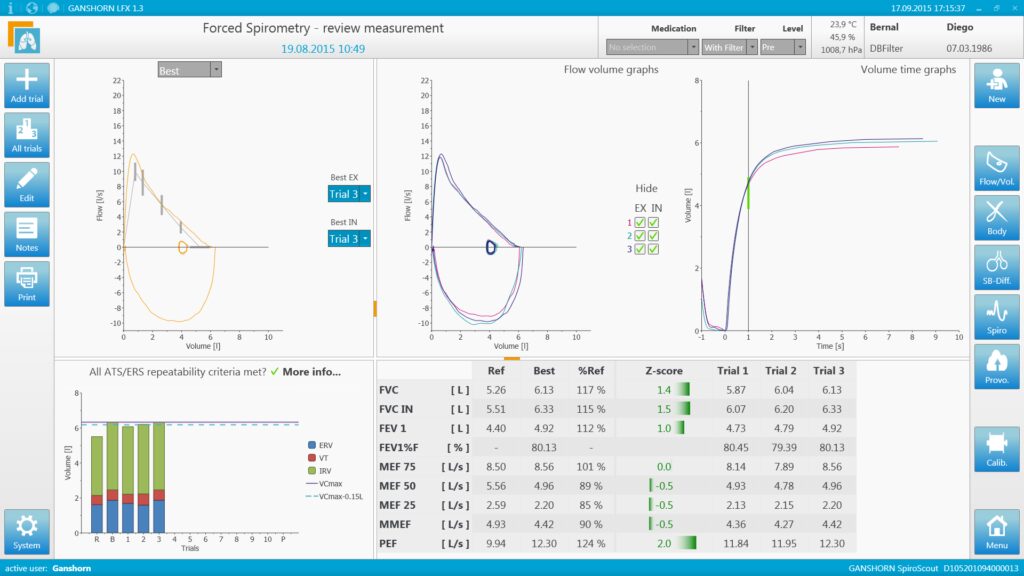Click the info icon in title bar
Image resolution: width=1024 pixels, height=576 pixels.
pyautogui.click(x=10, y=8)
